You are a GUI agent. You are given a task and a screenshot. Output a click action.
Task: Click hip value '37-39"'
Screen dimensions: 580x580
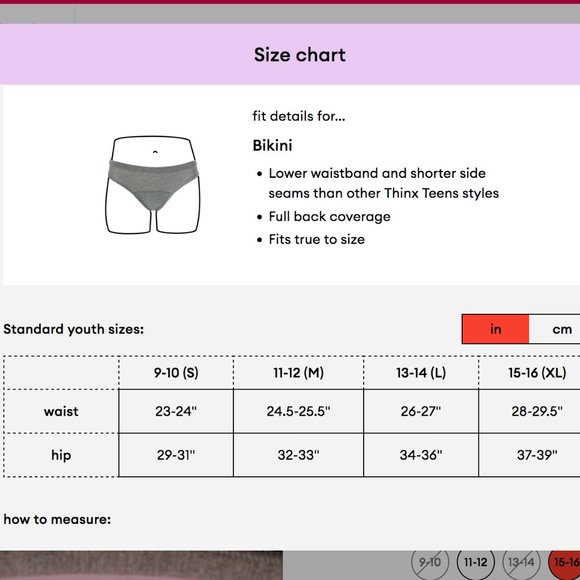[537, 455]
